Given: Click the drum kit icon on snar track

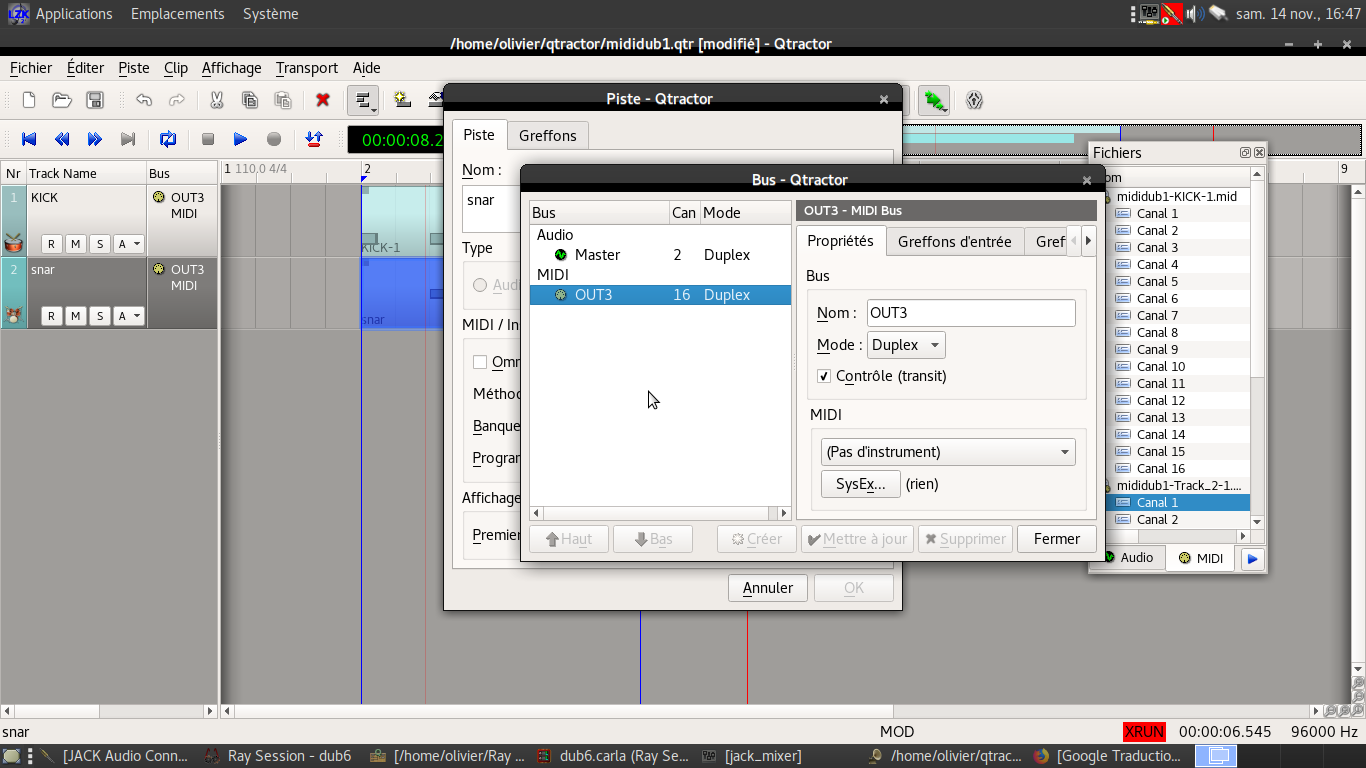Looking at the screenshot, I should click(13, 315).
